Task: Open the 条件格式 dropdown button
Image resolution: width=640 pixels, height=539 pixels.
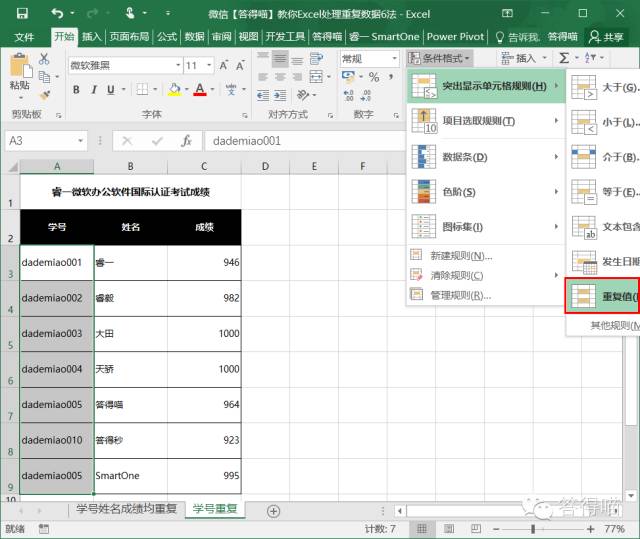Action: (440, 58)
